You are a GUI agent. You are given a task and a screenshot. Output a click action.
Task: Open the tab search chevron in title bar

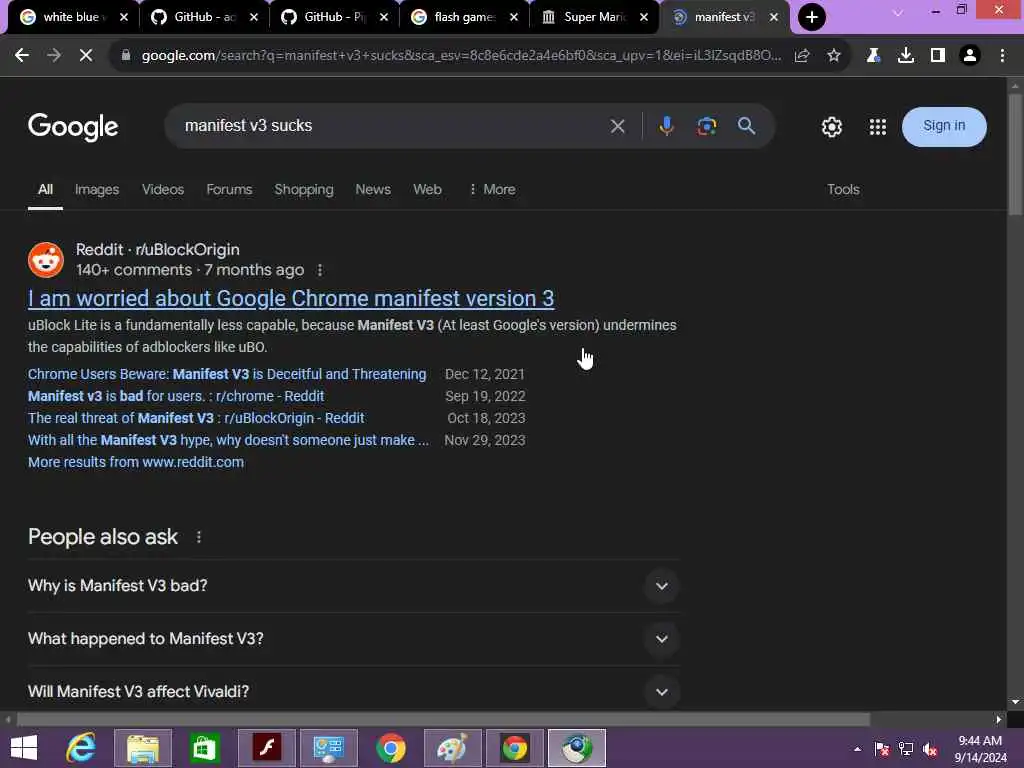898,12
